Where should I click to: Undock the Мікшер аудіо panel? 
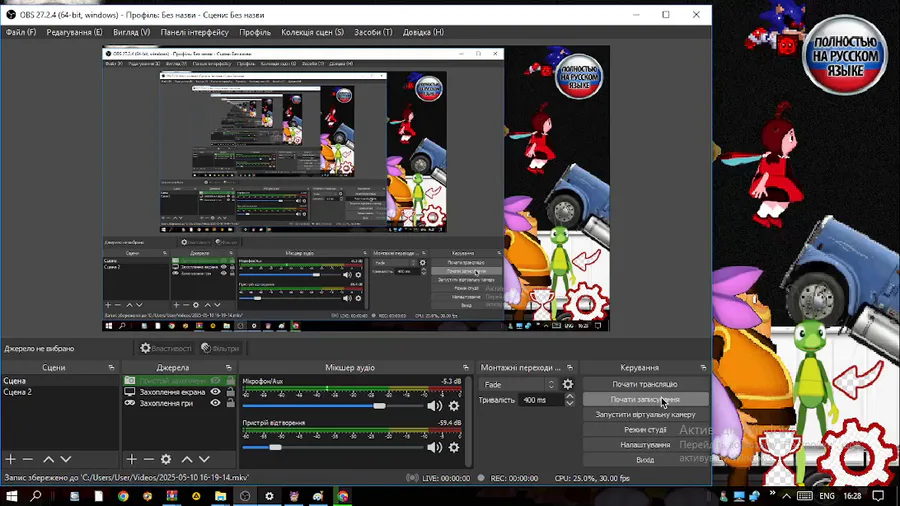(x=465, y=368)
